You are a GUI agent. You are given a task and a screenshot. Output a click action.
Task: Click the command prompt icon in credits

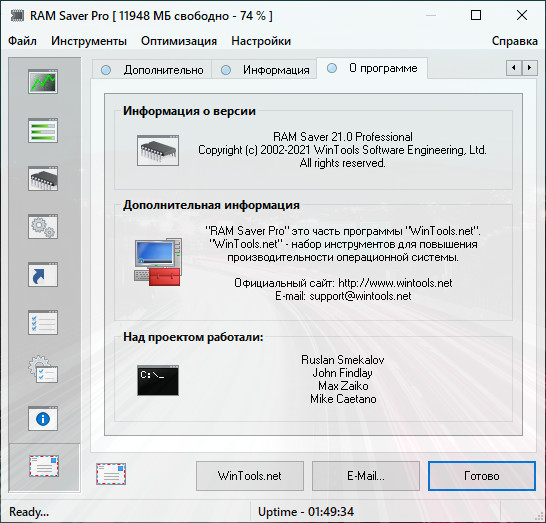[x=158, y=381]
